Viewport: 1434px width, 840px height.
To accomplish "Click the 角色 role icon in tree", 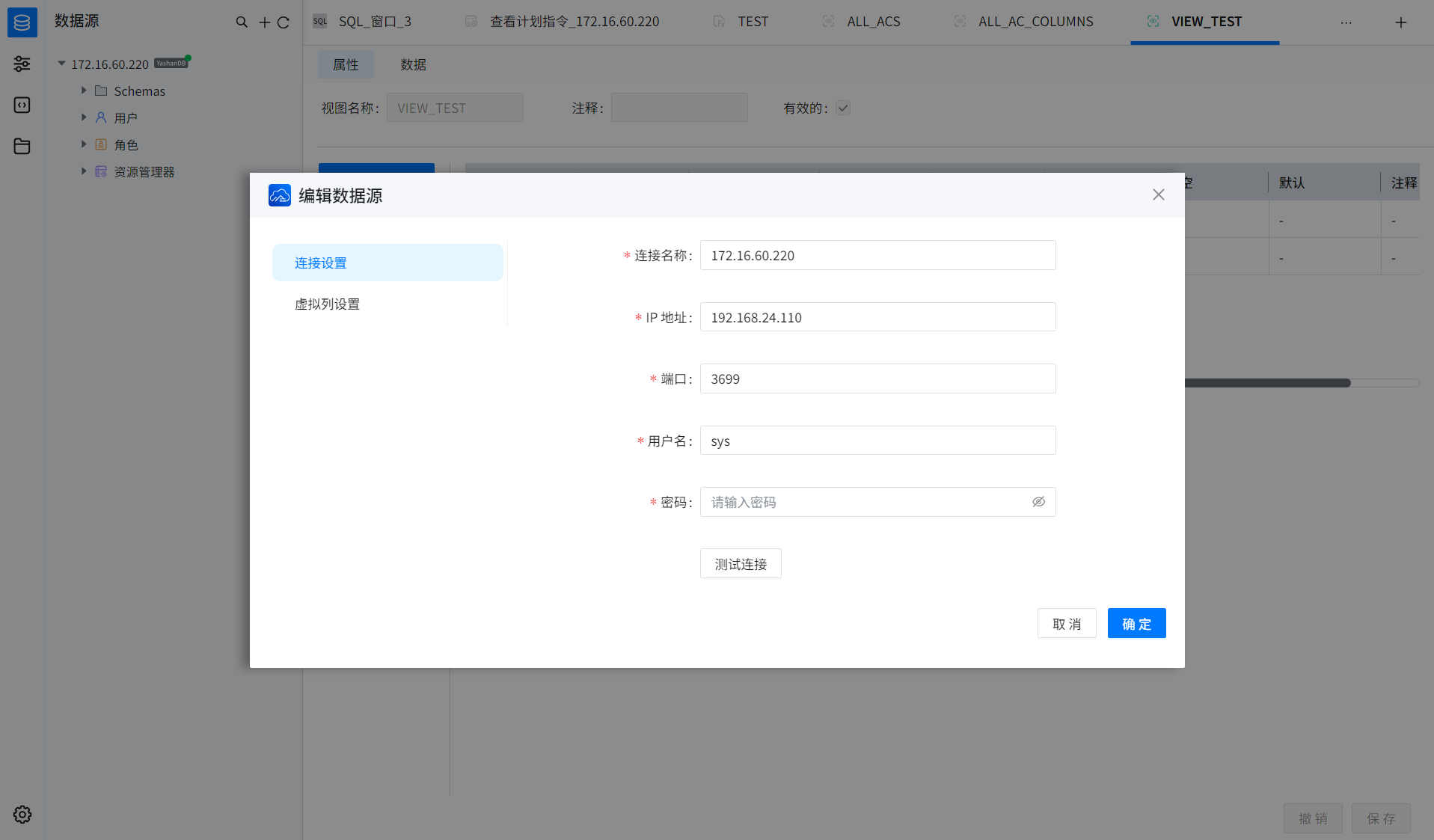I will (101, 144).
